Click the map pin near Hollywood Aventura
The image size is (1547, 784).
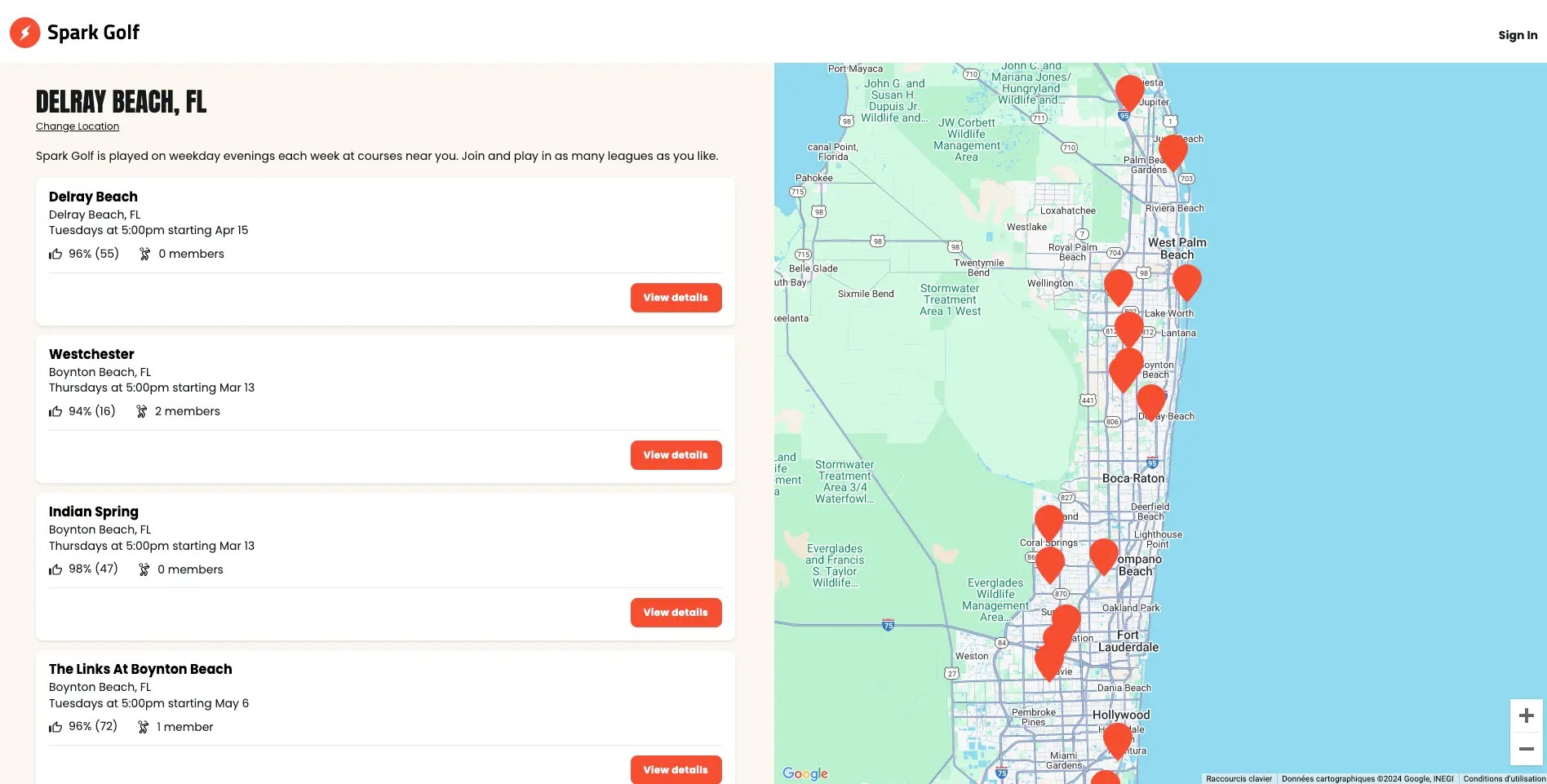(x=1118, y=741)
